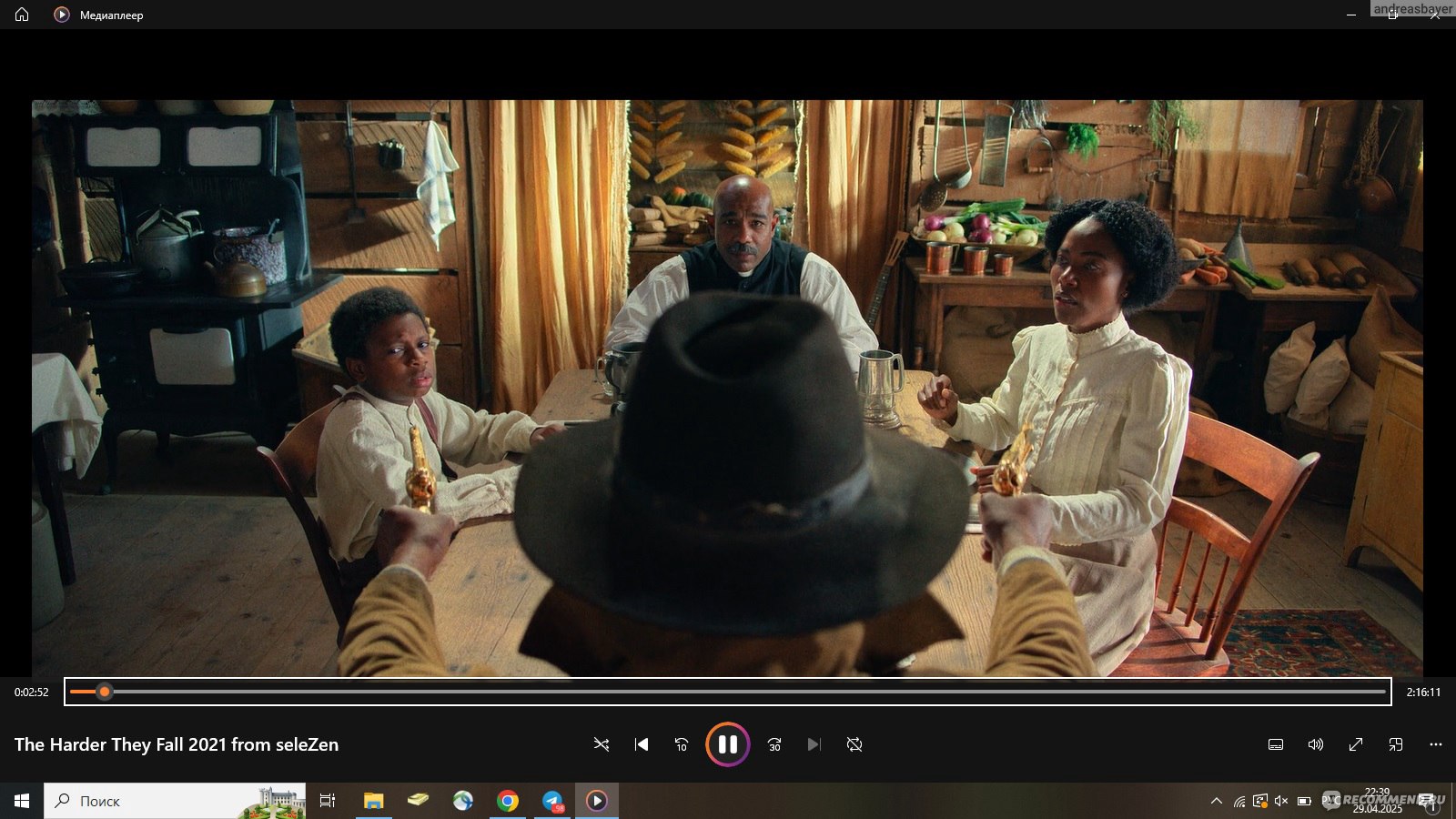Open Wi-Fi network settings in tray

tap(1239, 801)
